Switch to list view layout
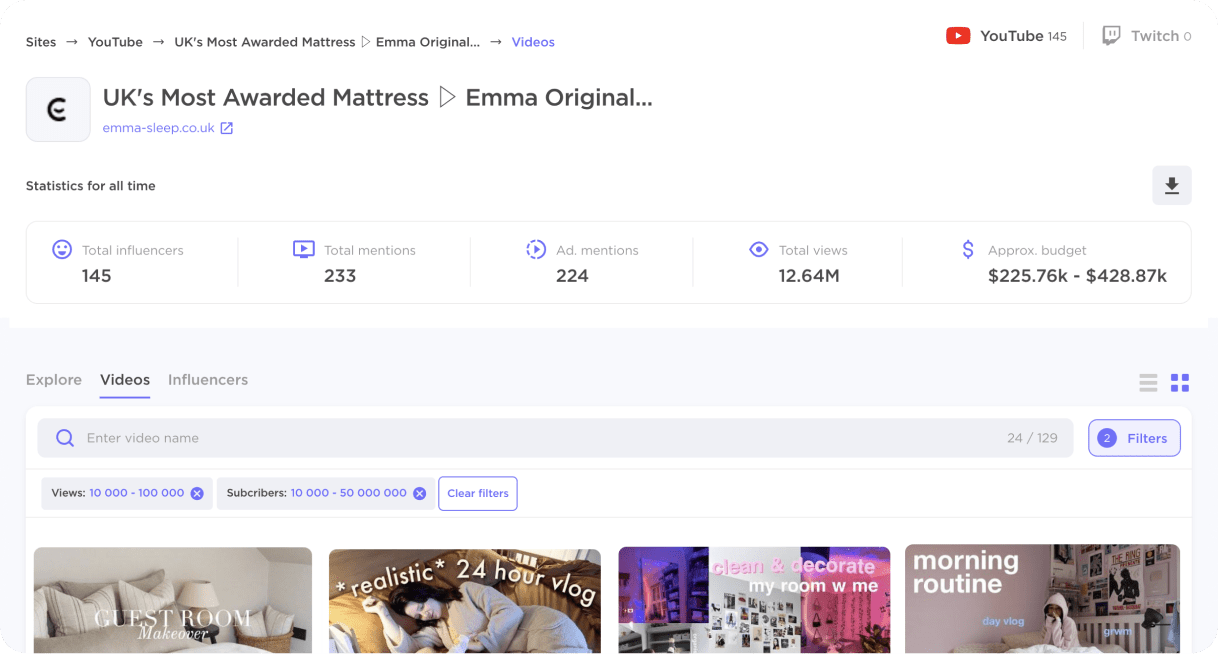Screen dimensions: 1218x654 1148,383
